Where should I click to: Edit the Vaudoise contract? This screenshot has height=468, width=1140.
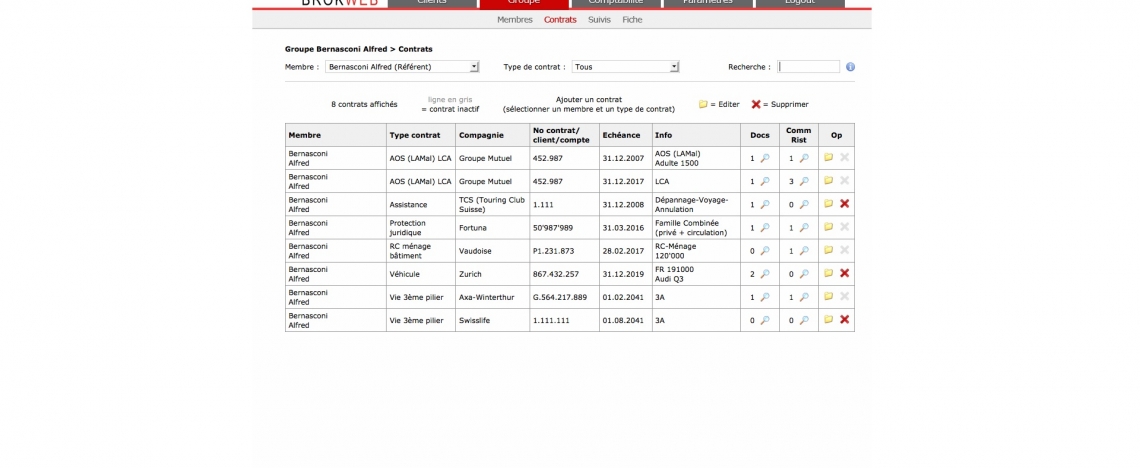tap(828, 250)
